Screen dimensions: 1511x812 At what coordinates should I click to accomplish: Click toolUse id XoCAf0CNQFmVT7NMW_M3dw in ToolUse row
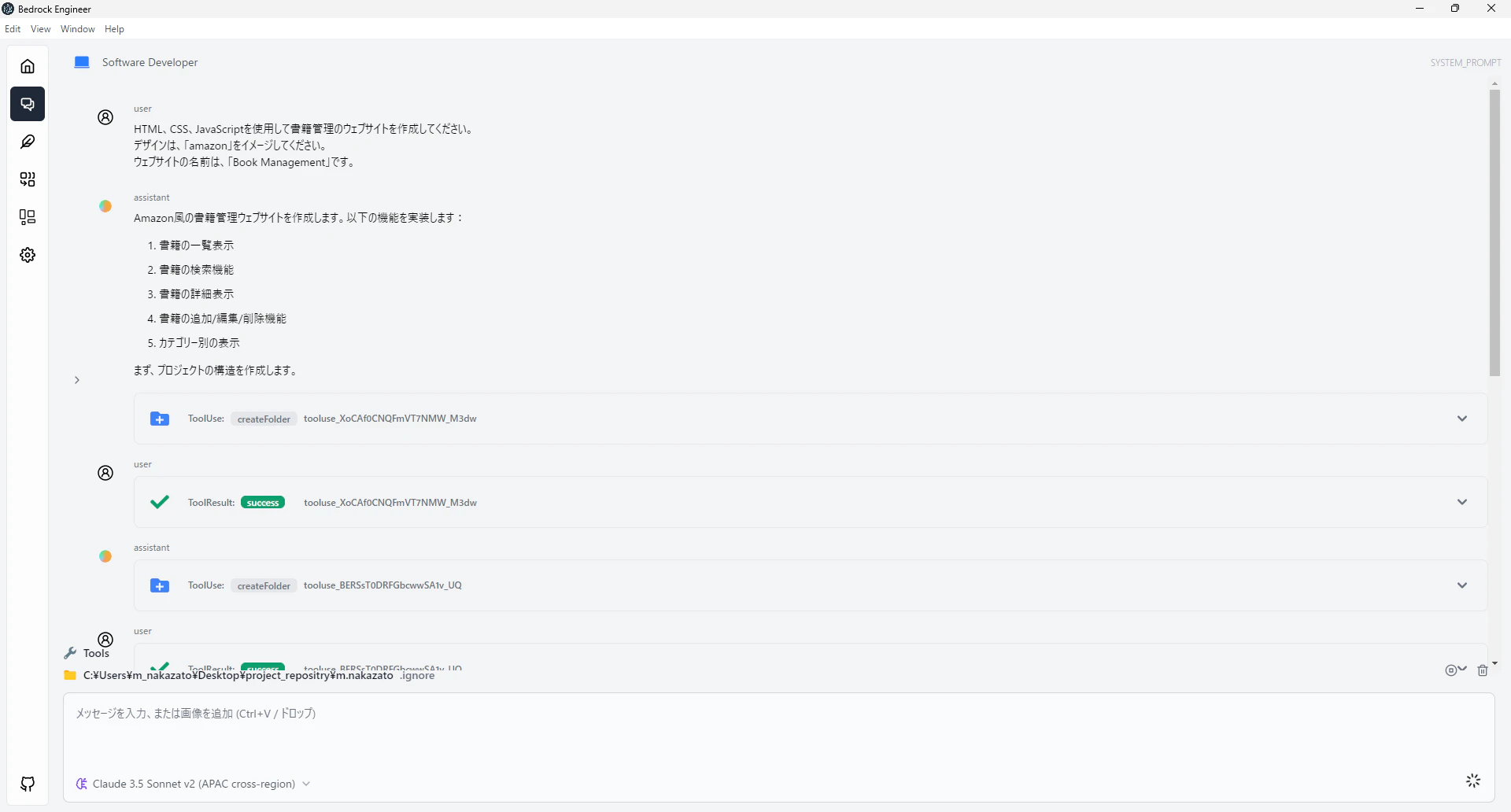(x=390, y=419)
